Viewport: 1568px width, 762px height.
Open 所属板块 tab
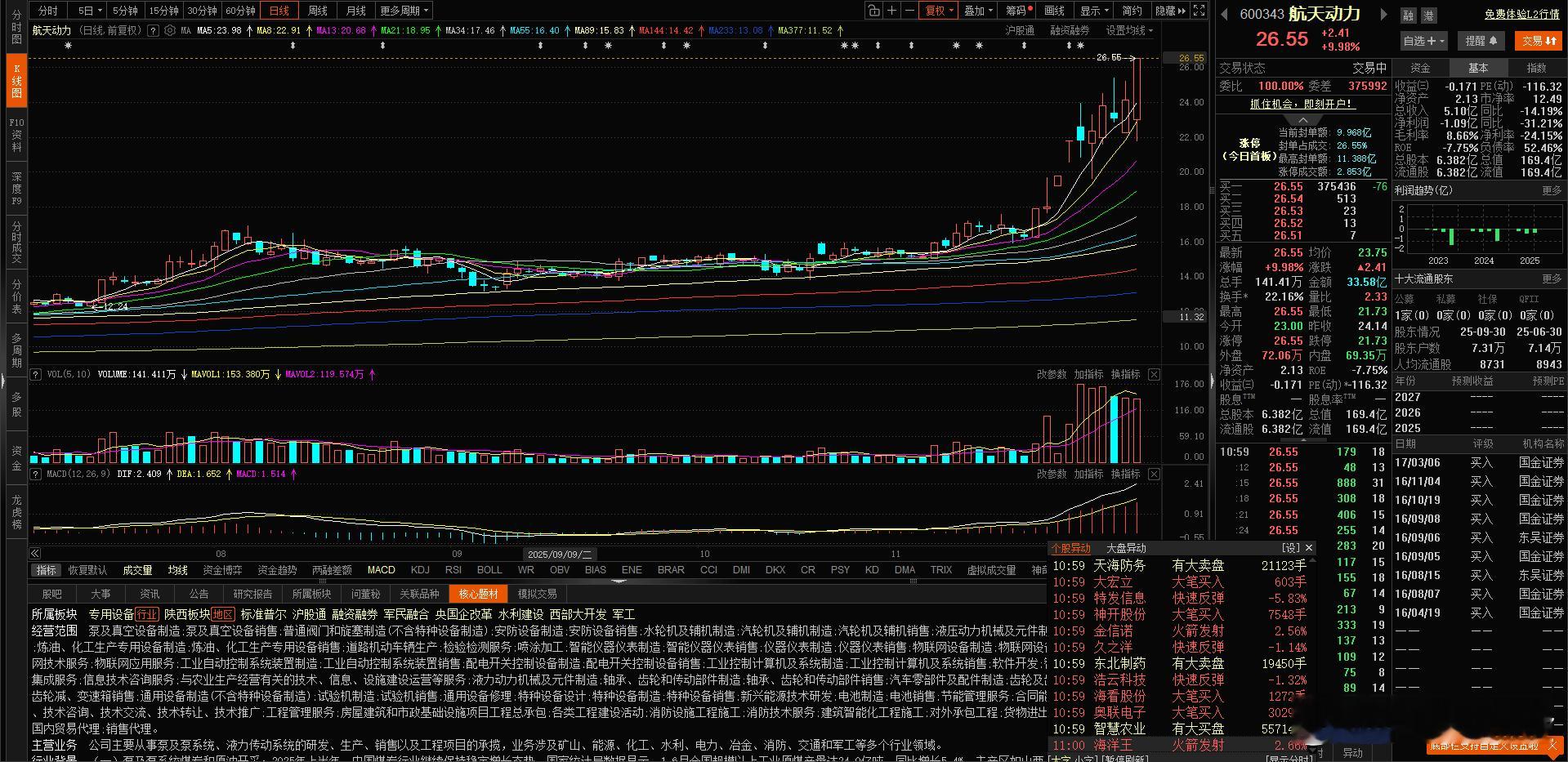coord(311,594)
